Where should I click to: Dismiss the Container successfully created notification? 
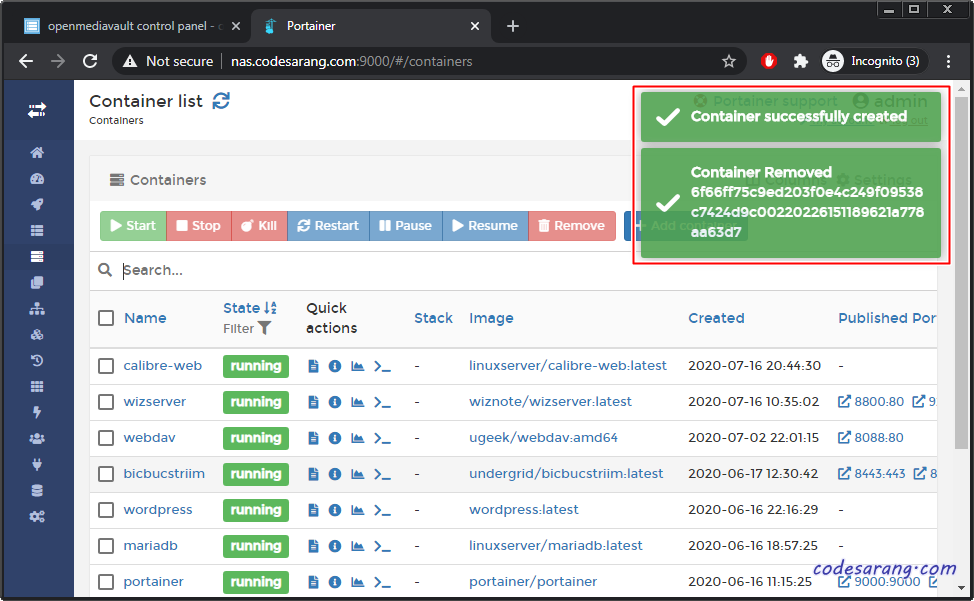click(x=791, y=117)
